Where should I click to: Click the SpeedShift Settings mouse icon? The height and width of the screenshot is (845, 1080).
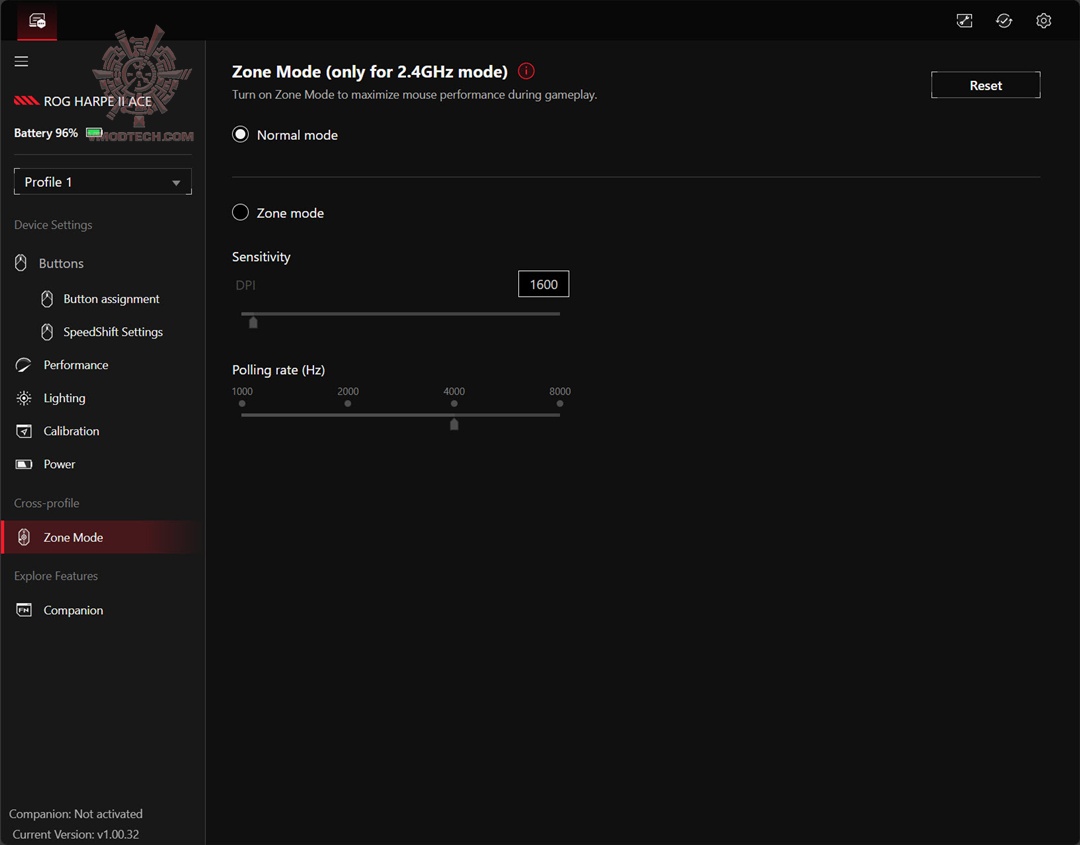tap(47, 331)
